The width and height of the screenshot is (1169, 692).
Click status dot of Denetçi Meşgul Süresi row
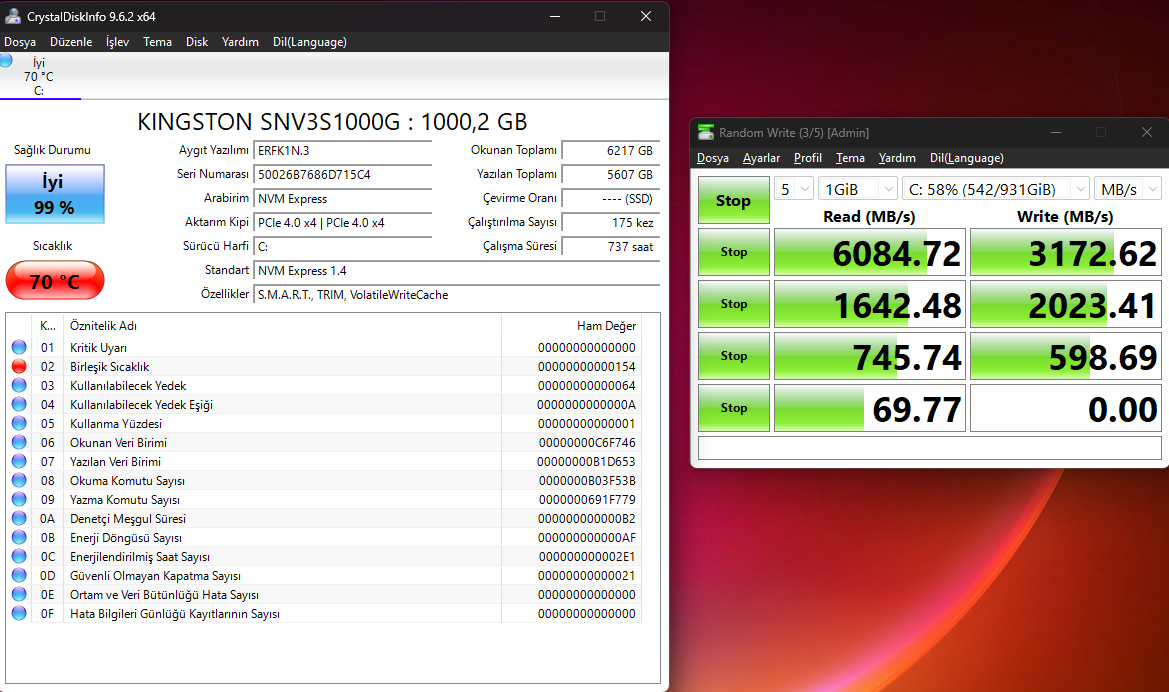click(x=19, y=518)
